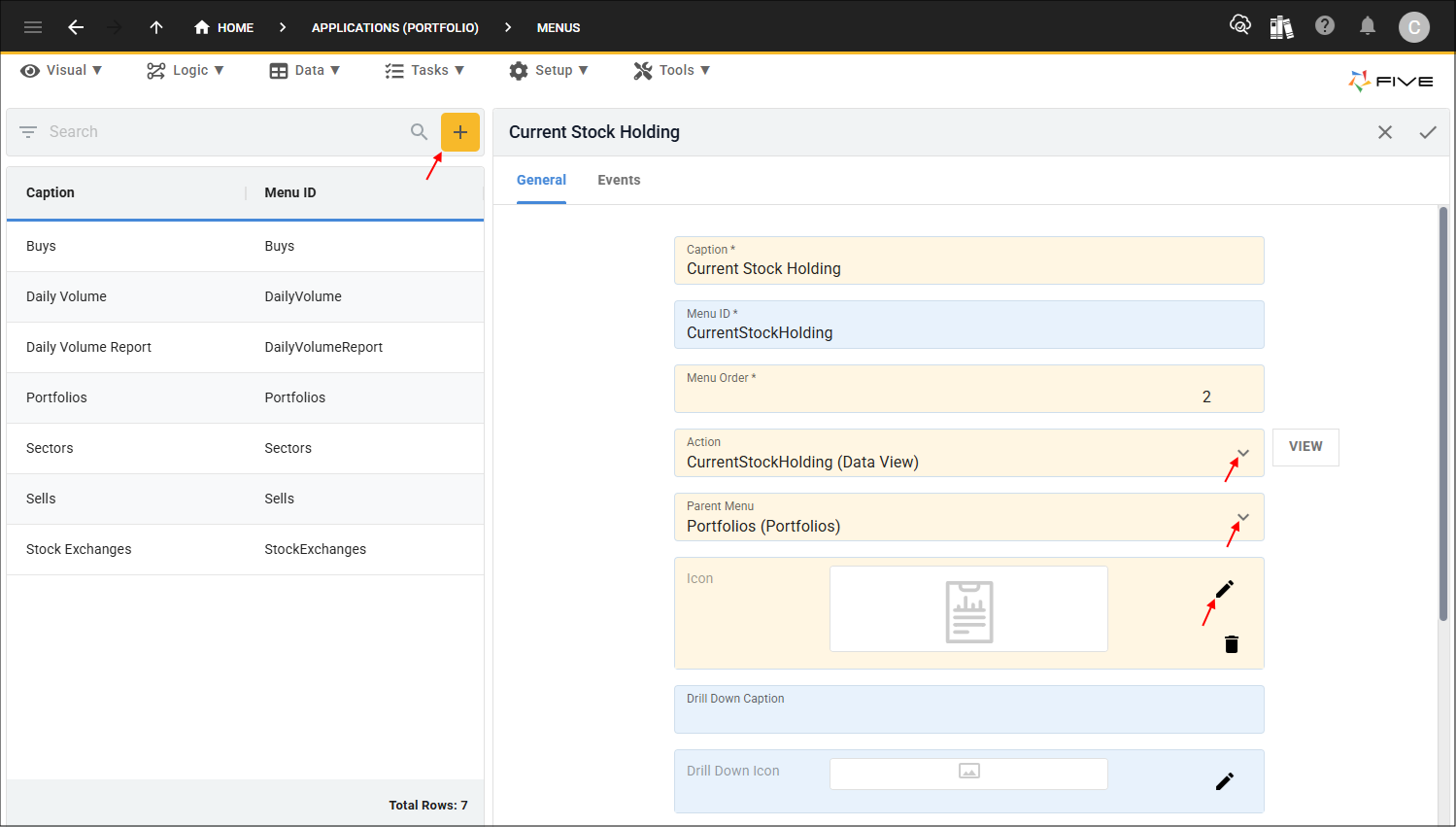This screenshot has height=827, width=1456.
Task: Select the Daily Volume row
Action: tap(245, 296)
